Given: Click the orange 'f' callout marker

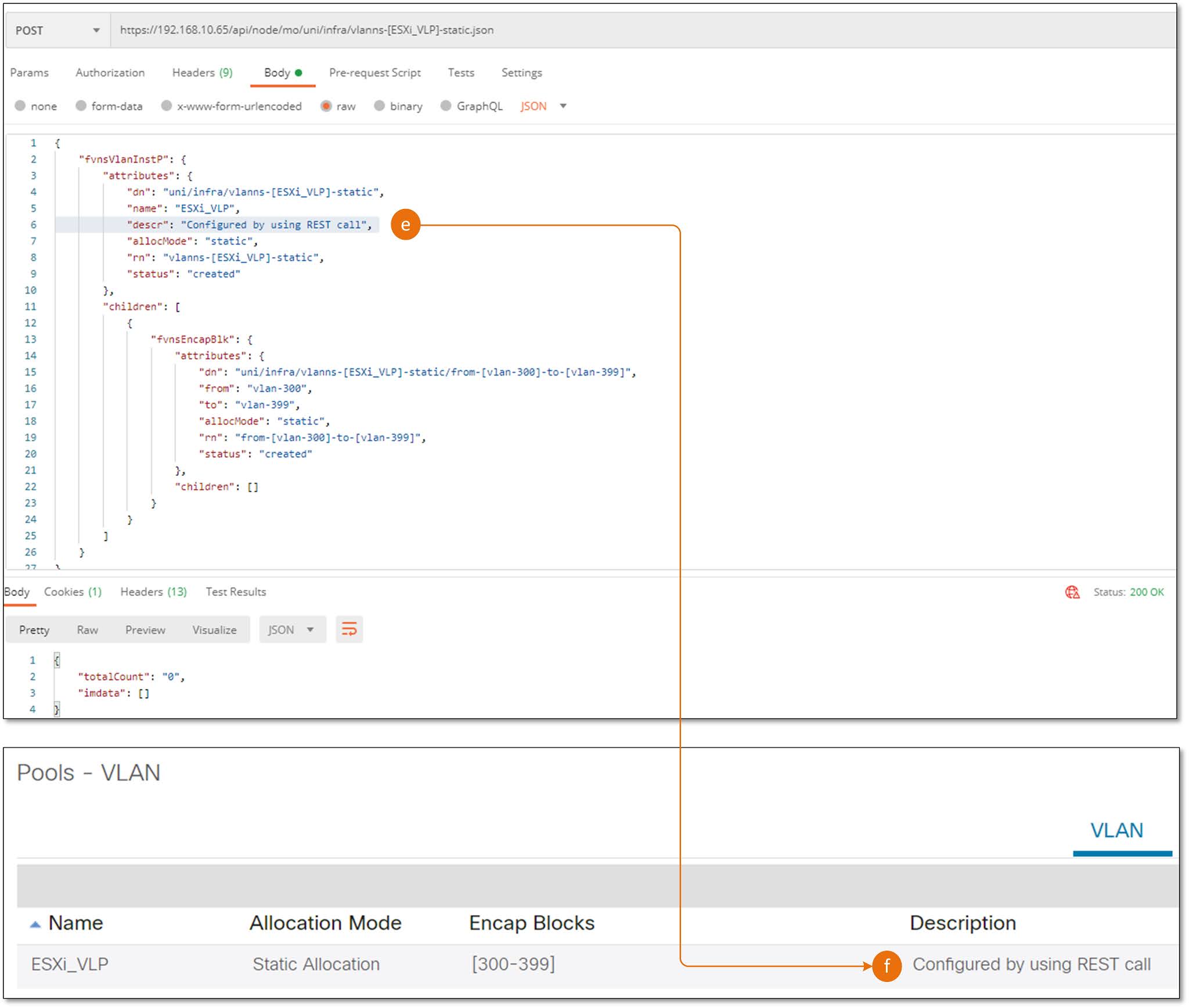Looking at the screenshot, I should pos(886,966).
